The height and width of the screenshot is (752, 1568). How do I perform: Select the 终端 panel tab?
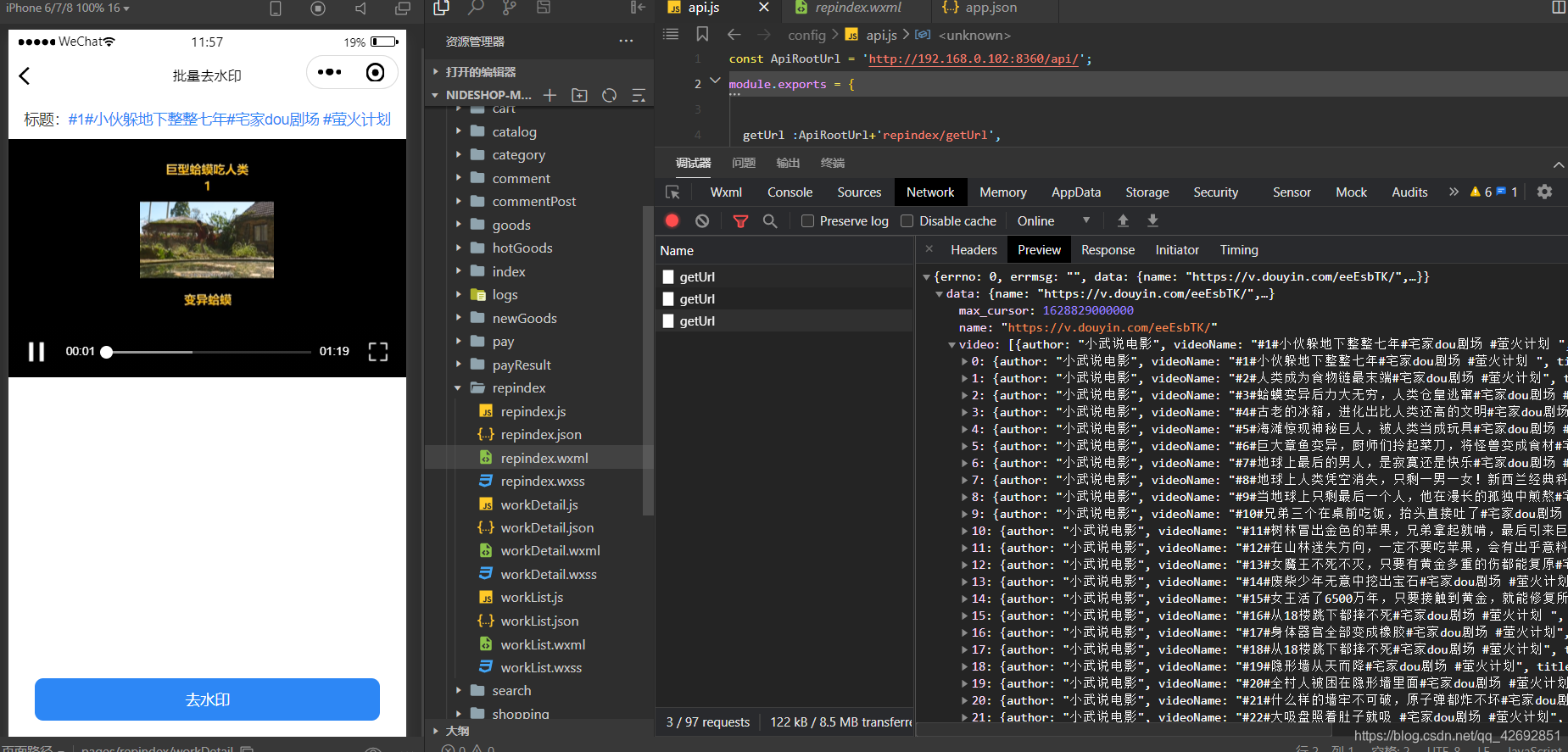pyautogui.click(x=833, y=163)
